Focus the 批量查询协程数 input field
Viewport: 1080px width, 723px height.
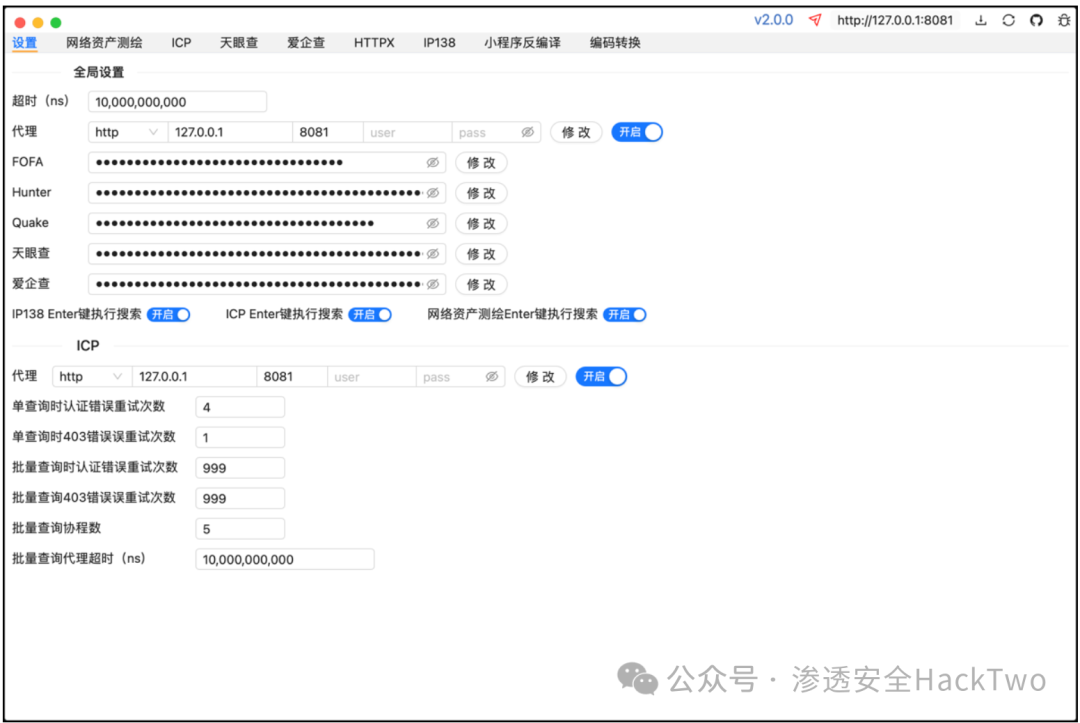click(240, 529)
